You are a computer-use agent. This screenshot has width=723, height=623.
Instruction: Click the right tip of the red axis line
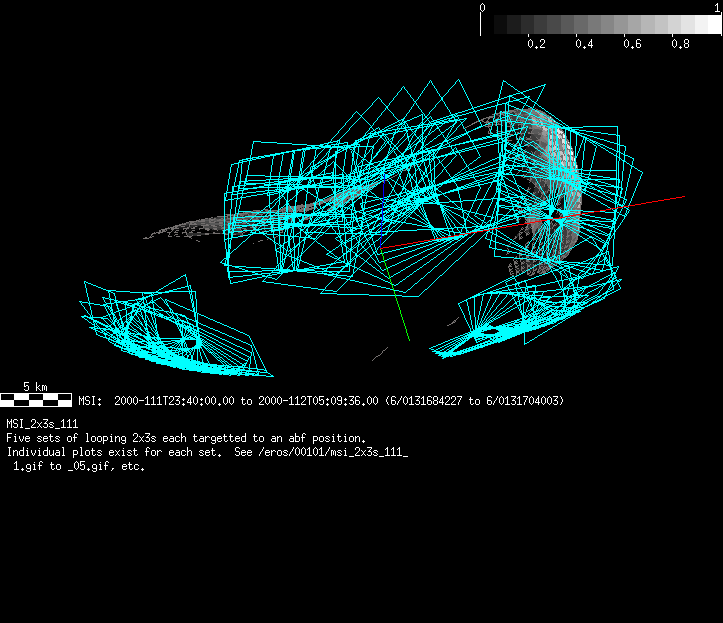coord(684,196)
